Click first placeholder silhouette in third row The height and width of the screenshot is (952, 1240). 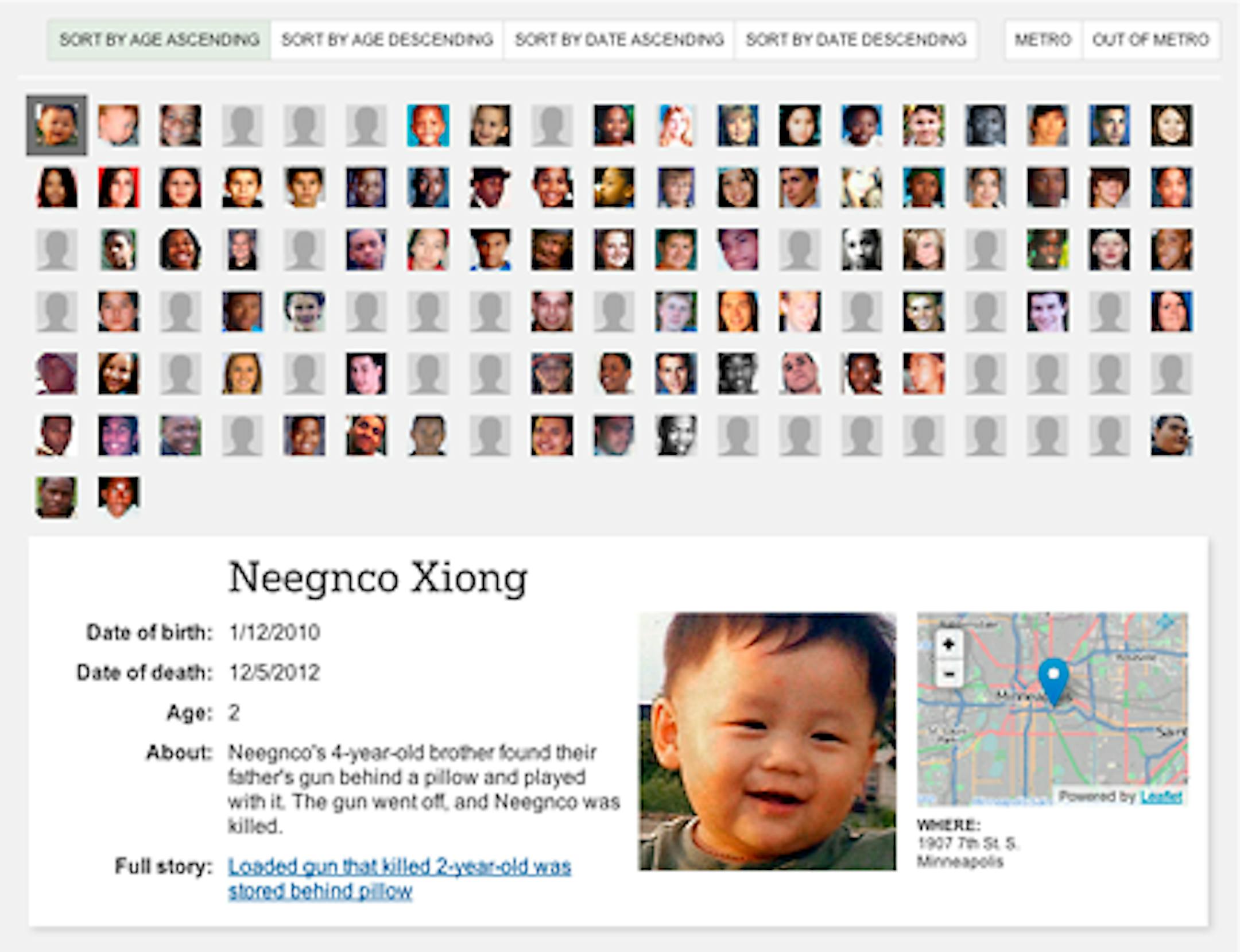point(56,250)
